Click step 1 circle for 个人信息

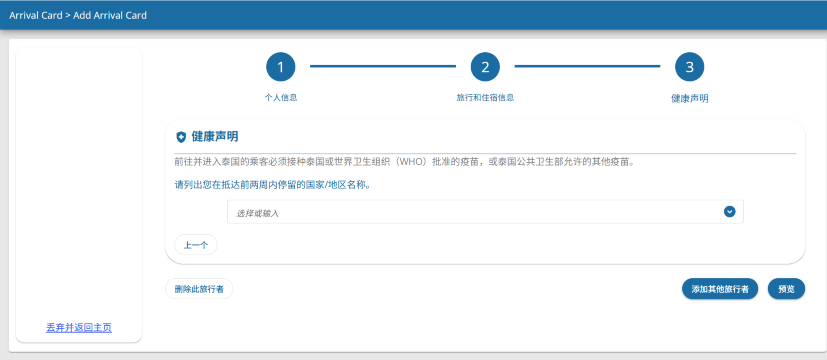click(281, 67)
